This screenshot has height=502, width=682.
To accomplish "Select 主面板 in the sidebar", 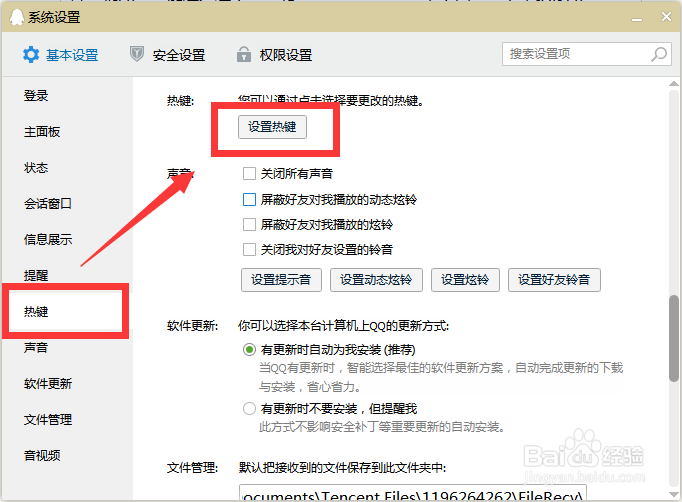I will (42, 132).
